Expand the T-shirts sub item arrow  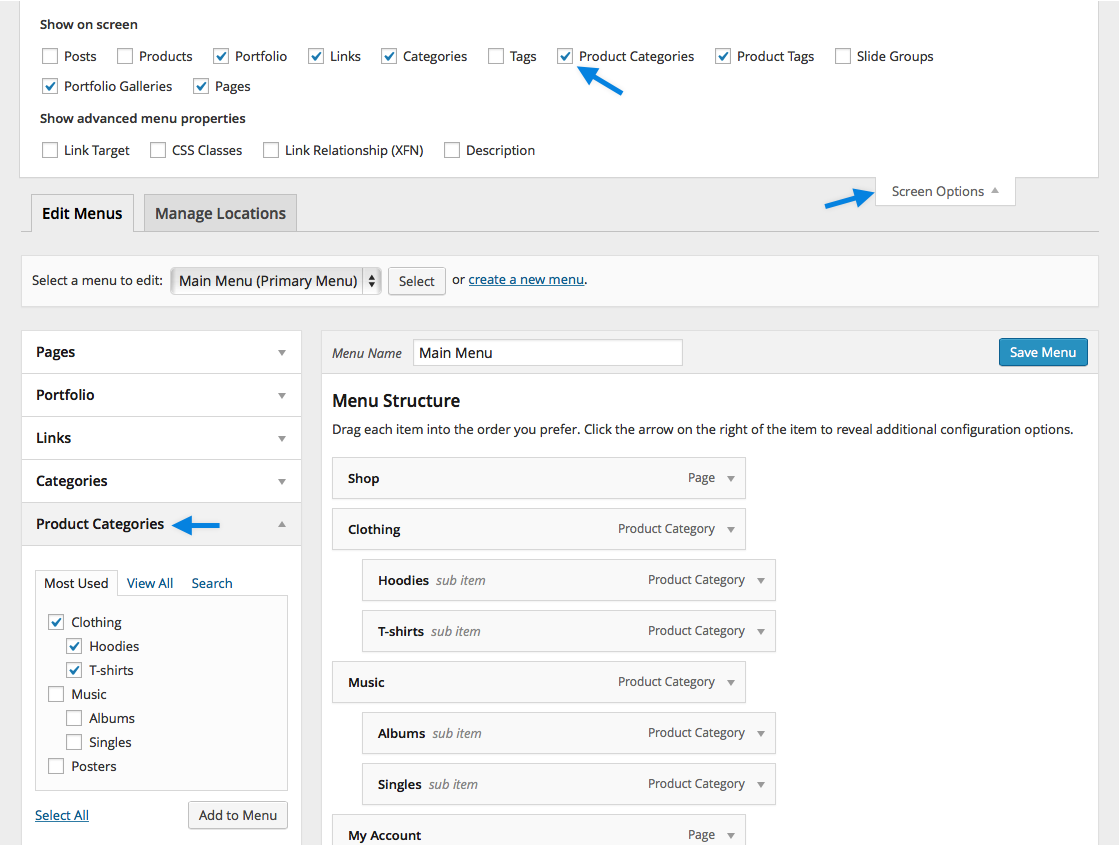tap(761, 632)
